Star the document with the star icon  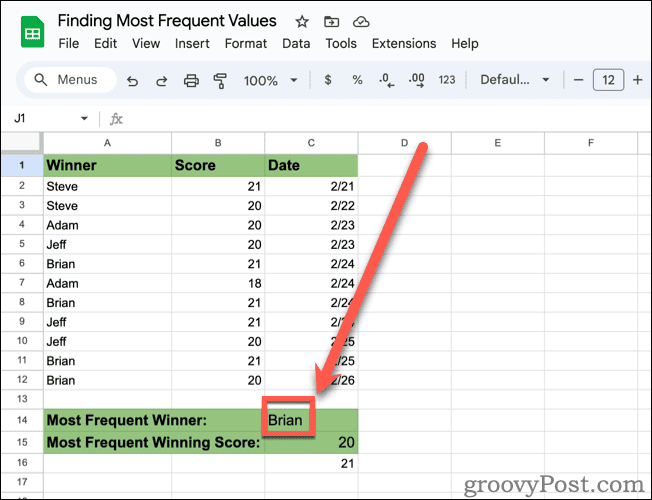pos(302,22)
